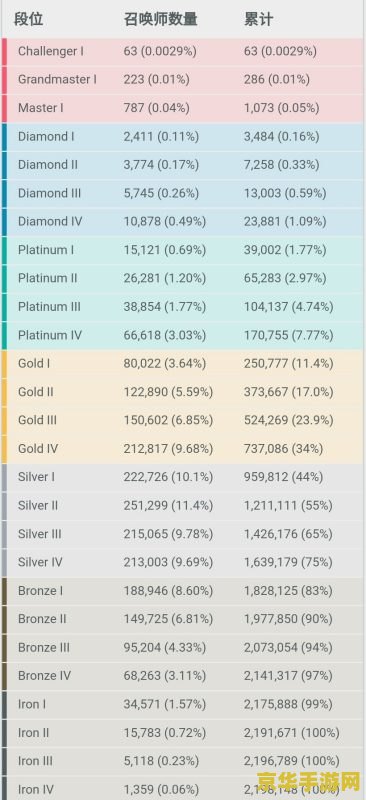366x800 pixels.
Task: Select the Iron I tier label
Action: [x=32, y=704]
